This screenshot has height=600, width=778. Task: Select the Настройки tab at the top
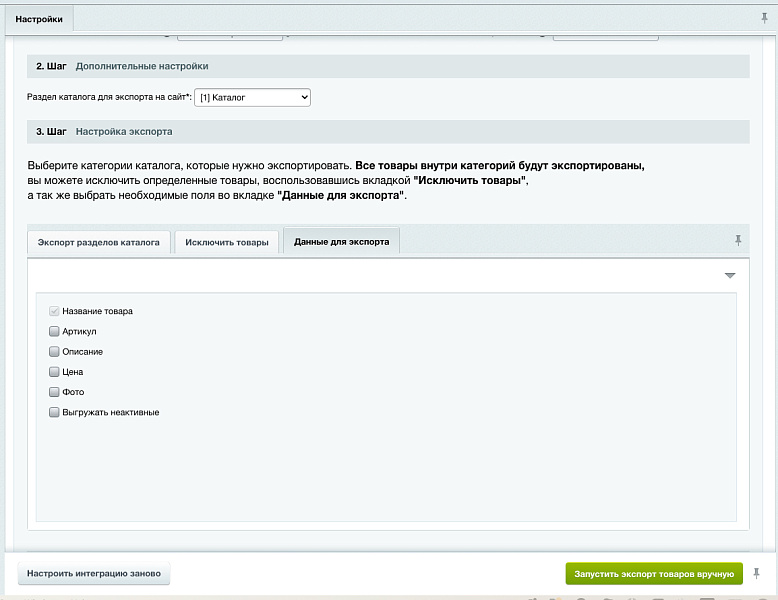(39, 19)
